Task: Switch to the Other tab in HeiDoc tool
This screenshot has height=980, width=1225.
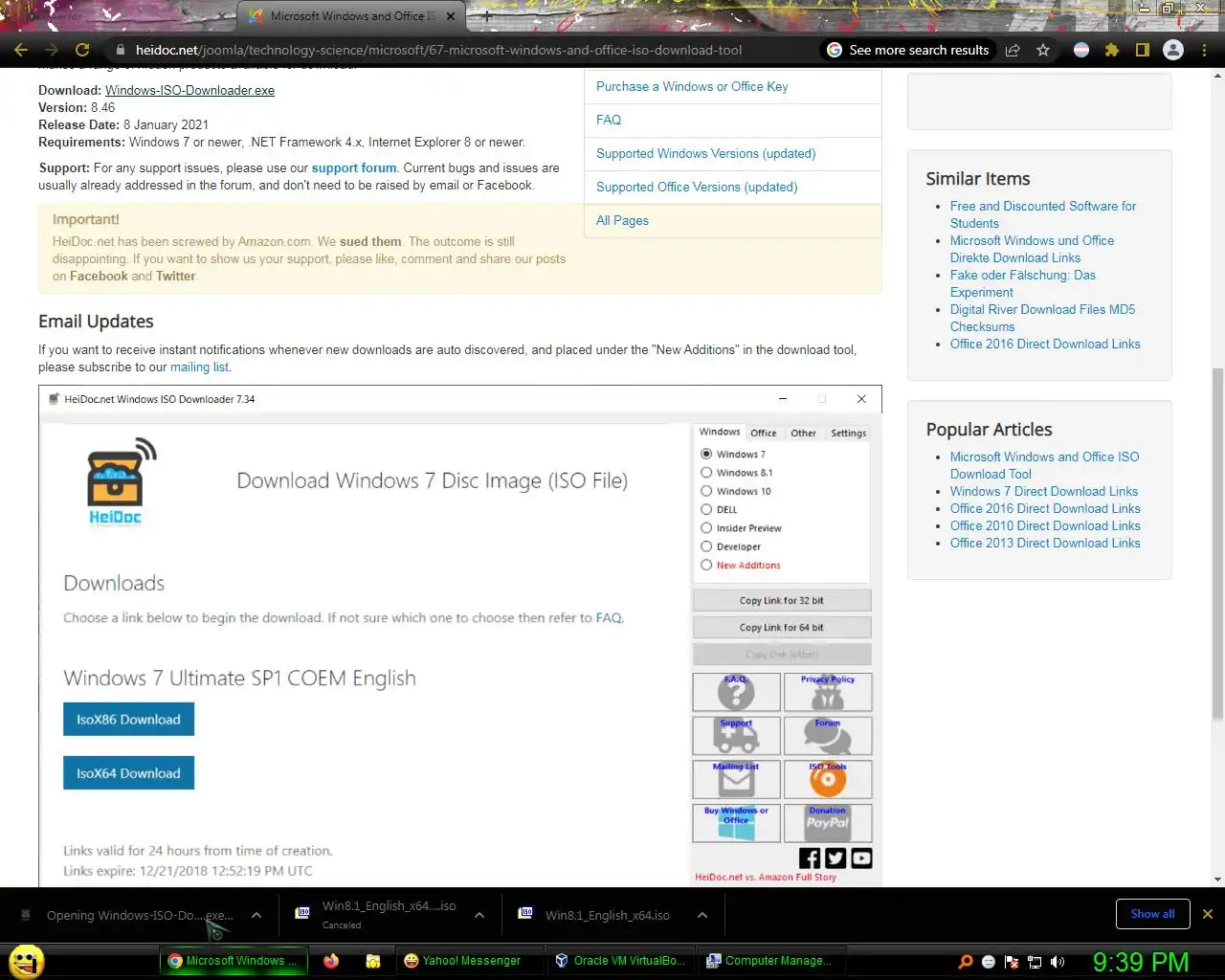Action: point(803,433)
